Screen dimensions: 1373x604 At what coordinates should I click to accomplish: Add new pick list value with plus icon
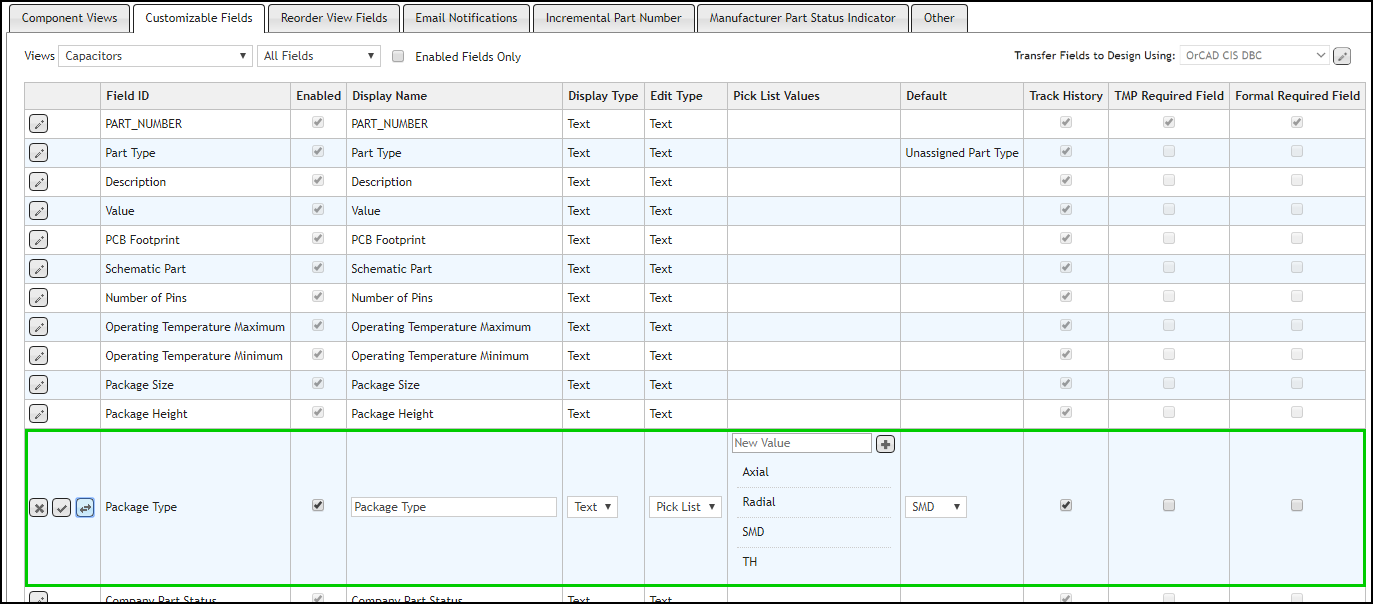click(885, 444)
